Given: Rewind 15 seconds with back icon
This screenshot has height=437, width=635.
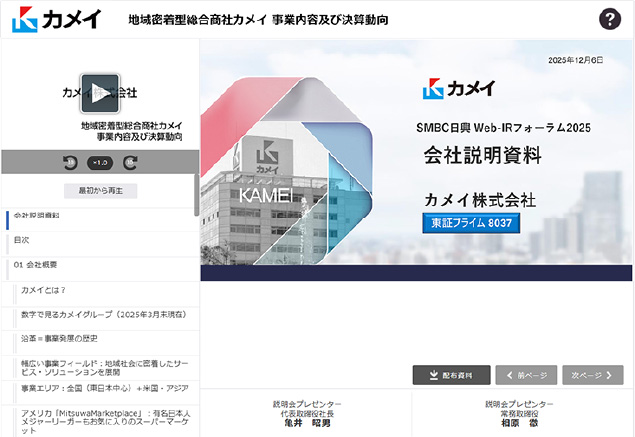Looking at the screenshot, I should tap(70, 161).
